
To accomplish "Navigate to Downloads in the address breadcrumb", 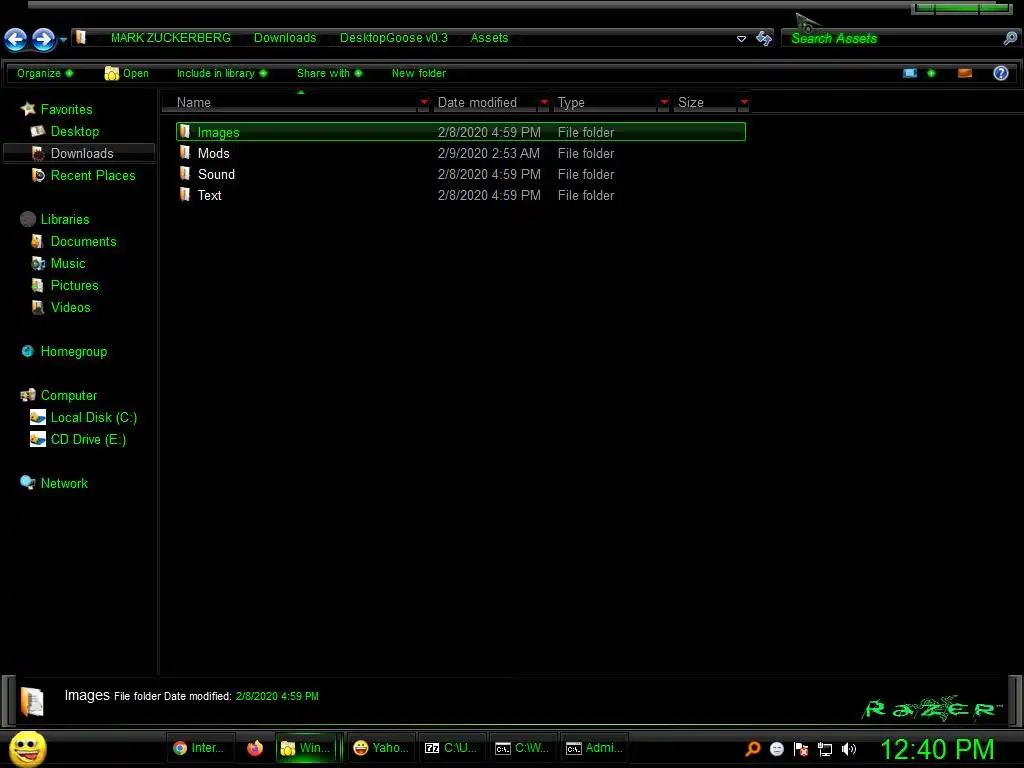I will pyautogui.click(x=285, y=38).
